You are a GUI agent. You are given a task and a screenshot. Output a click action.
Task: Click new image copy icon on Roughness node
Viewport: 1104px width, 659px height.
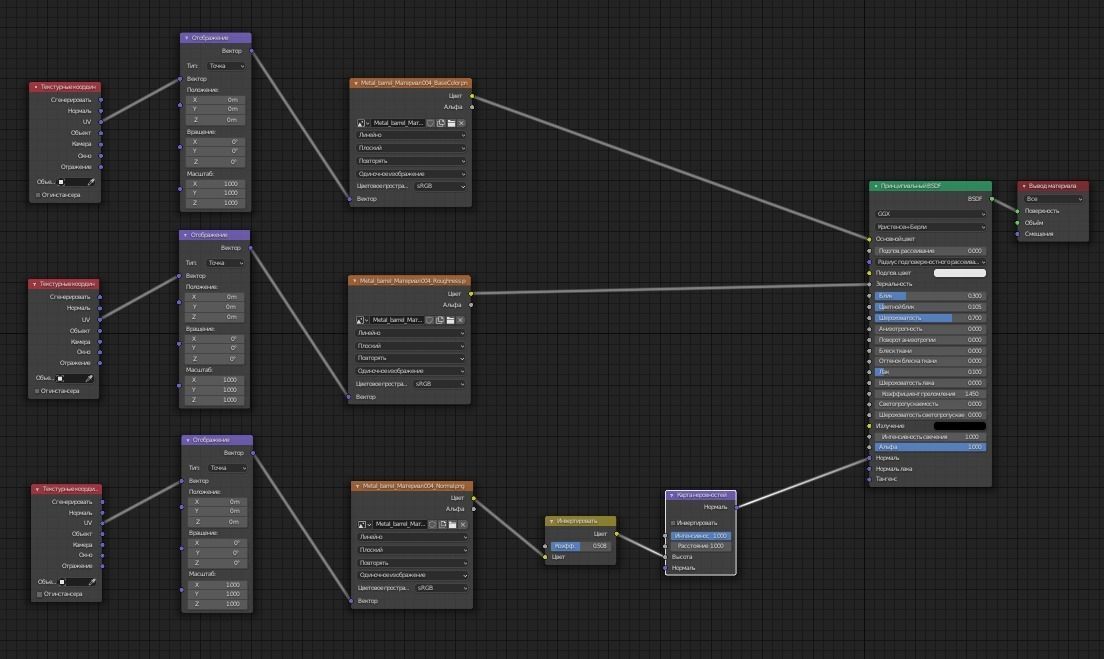click(x=440, y=320)
